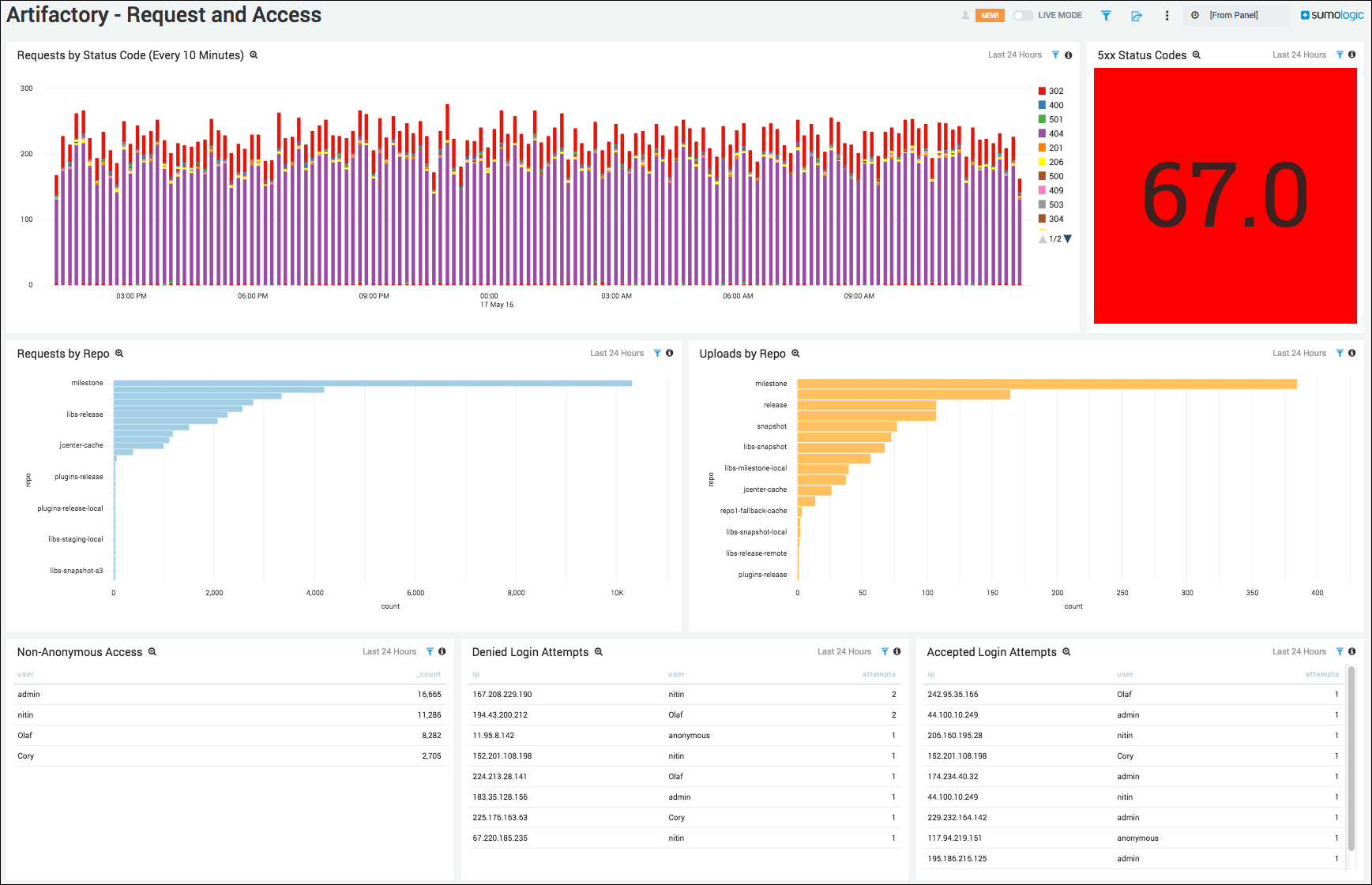Open the dashboard filter icon in header
Image resolution: width=1372 pixels, height=885 pixels.
(1106, 16)
